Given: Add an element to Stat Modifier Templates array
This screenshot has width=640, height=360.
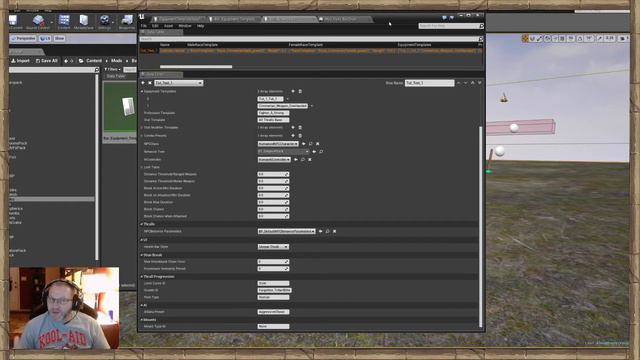Looking at the screenshot, I should [x=293, y=127].
